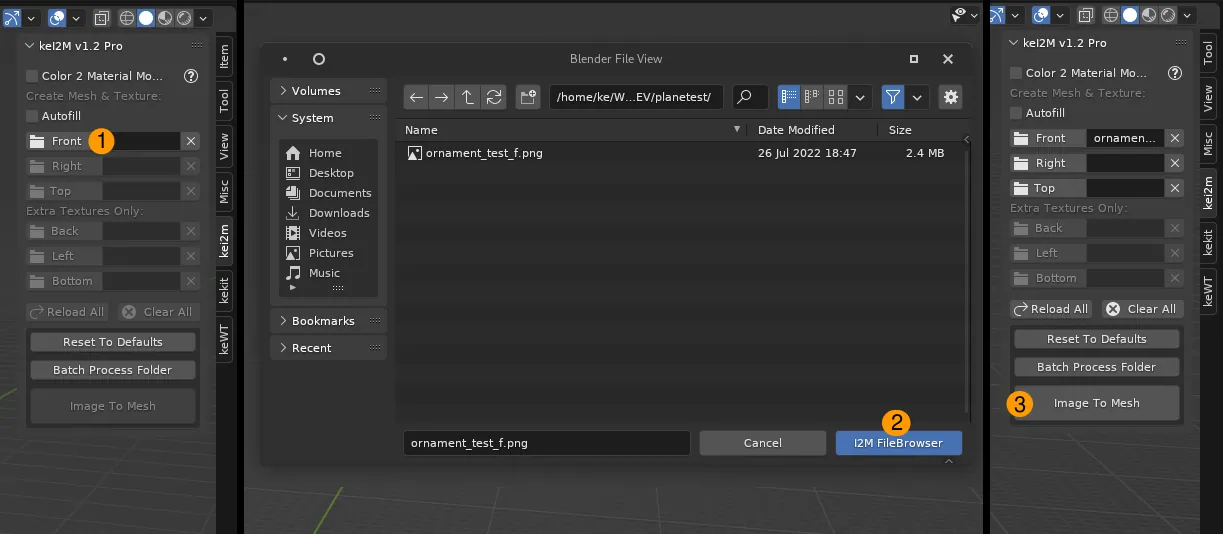Click the file path input field
The height and width of the screenshot is (534, 1223).
coord(635,97)
